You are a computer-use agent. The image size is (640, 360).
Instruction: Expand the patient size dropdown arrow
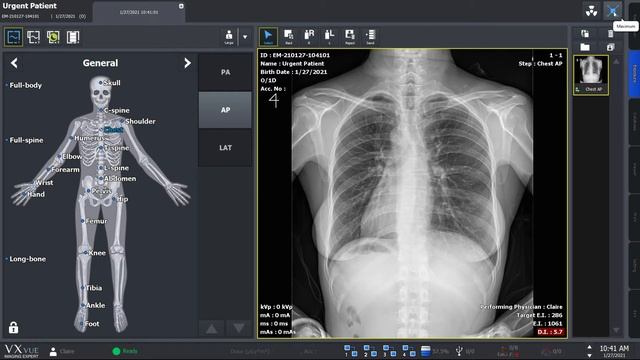click(245, 37)
